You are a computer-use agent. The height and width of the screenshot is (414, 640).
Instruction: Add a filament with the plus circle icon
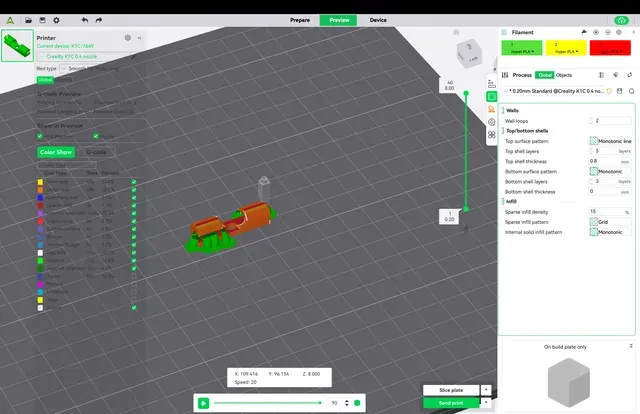[x=596, y=32]
